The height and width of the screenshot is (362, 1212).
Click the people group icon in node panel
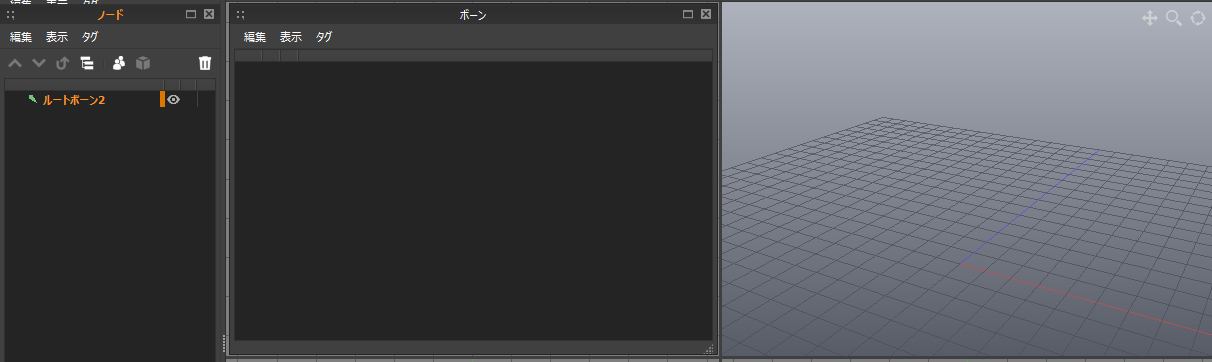pos(119,63)
